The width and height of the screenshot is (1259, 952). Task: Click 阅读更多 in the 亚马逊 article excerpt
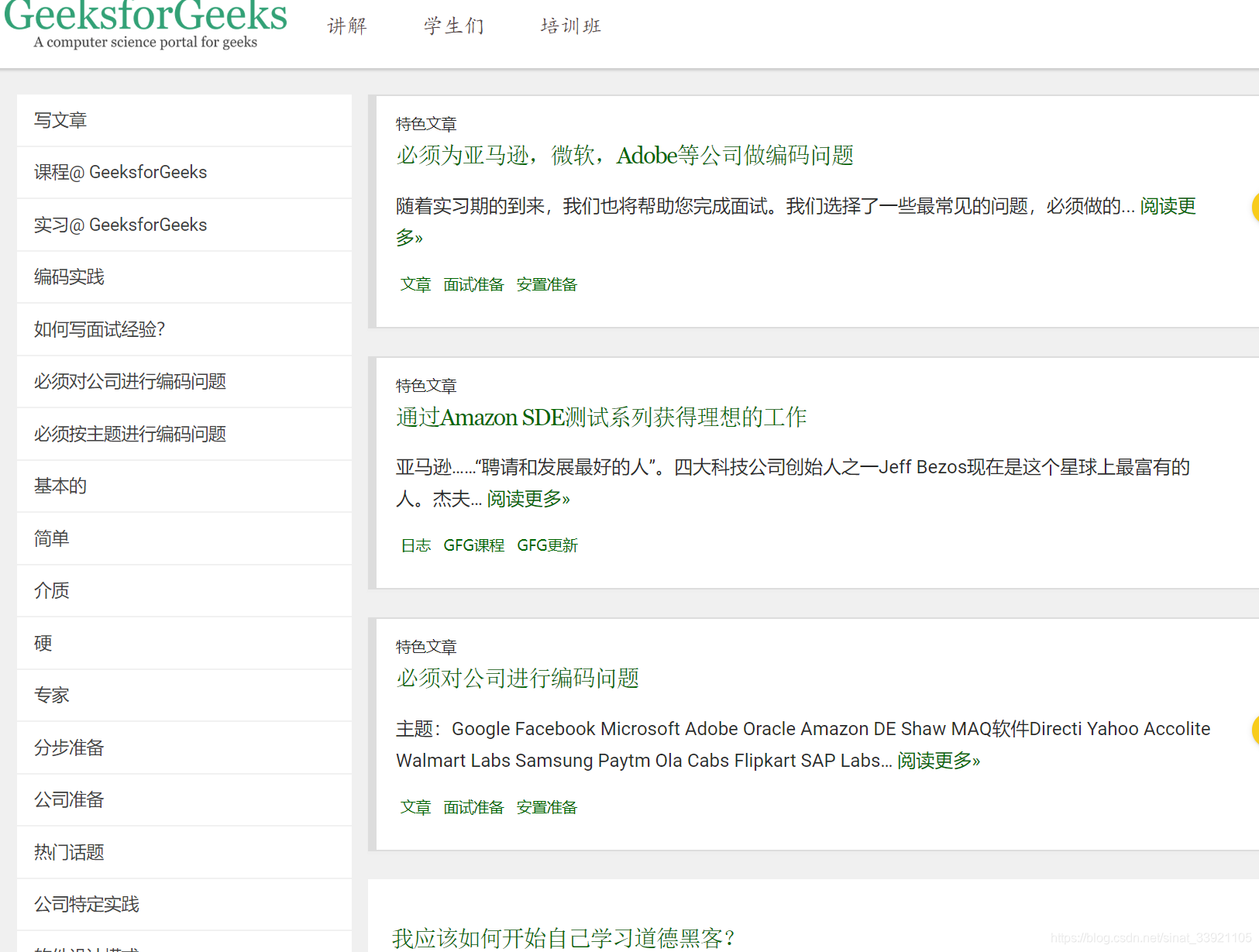coord(528,499)
